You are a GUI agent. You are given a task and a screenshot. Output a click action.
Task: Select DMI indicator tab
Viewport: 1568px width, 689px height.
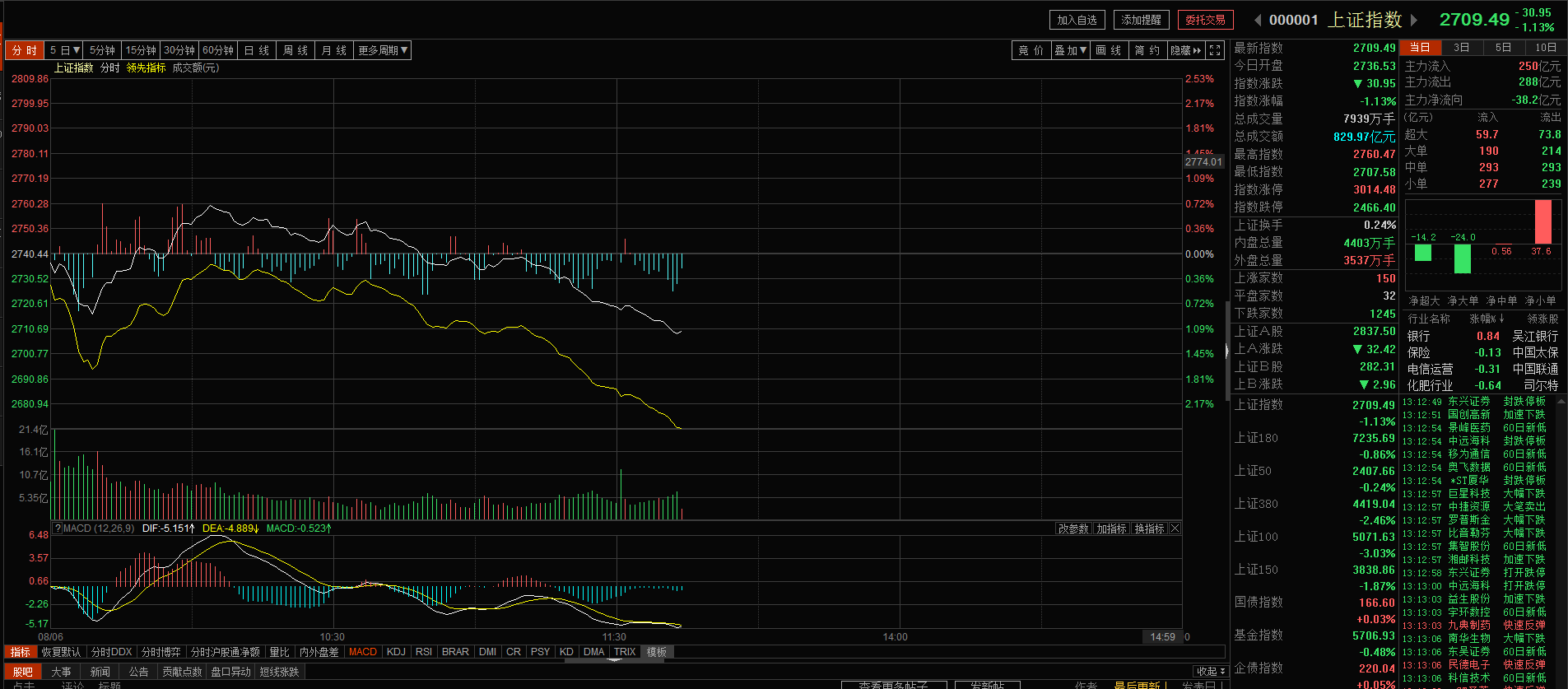[x=487, y=652]
